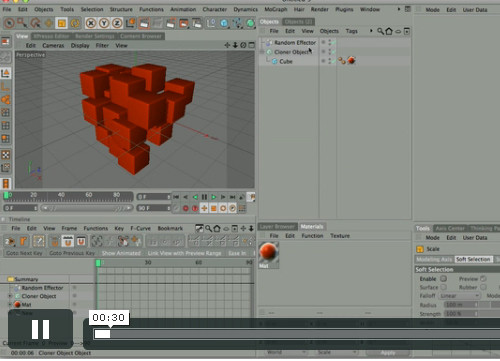Viewport: 500px width, 361px height.
Task: Toggle the Surface checkbox
Action: tap(443, 287)
